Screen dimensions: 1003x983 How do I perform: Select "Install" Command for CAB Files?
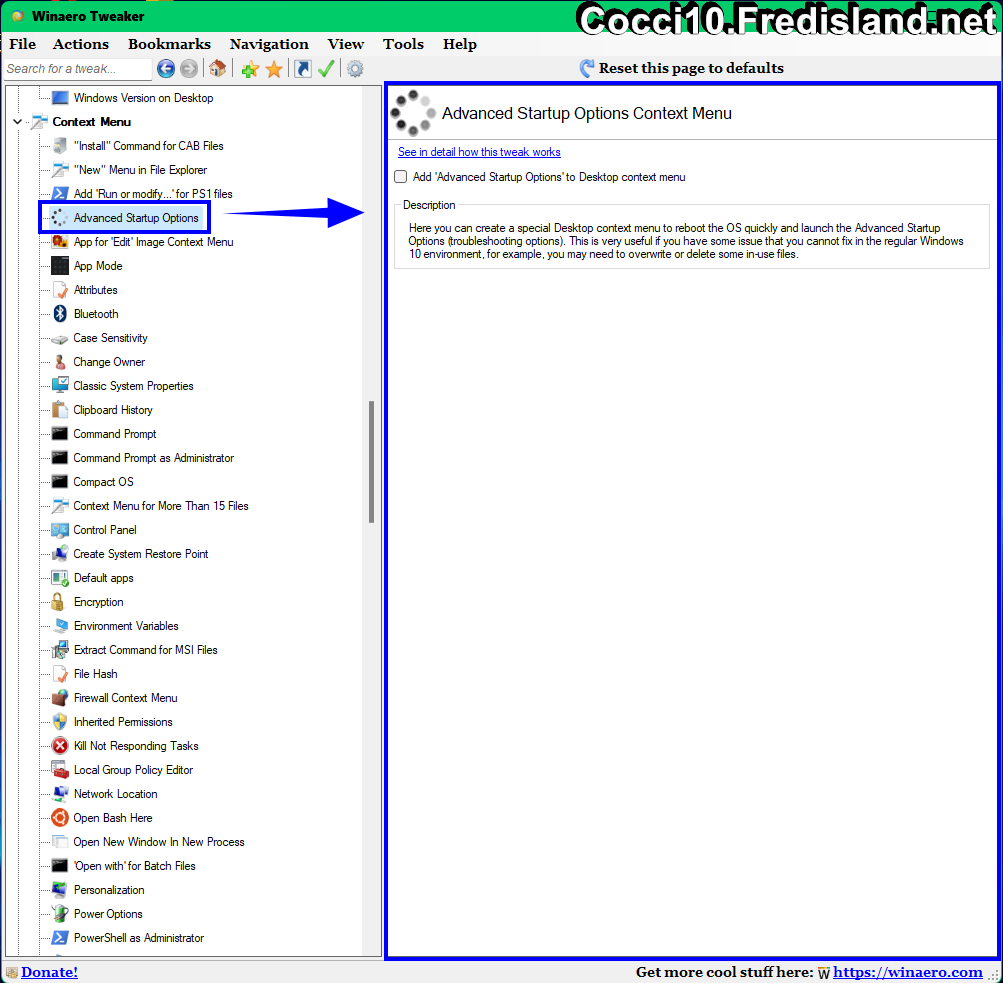point(148,146)
